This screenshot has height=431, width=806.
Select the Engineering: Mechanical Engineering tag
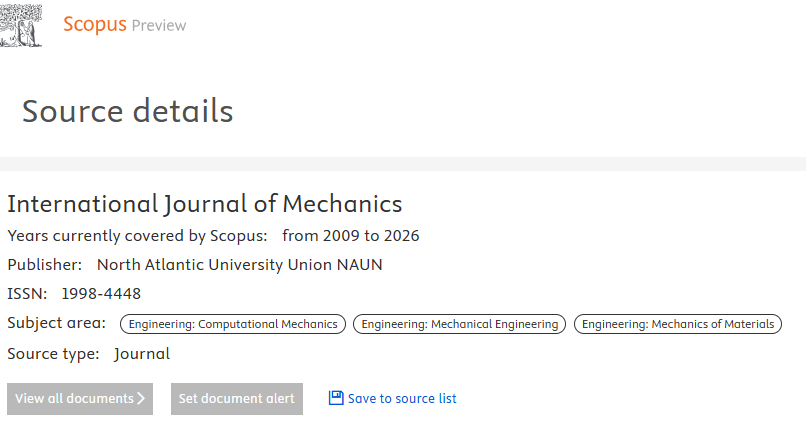pos(460,324)
